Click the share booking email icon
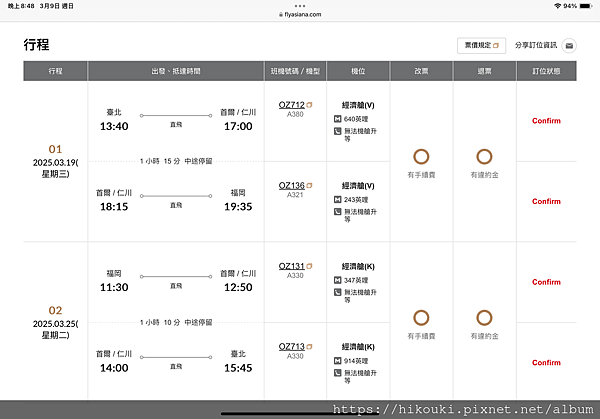Viewport: 600px width, 419px height. 569,46
